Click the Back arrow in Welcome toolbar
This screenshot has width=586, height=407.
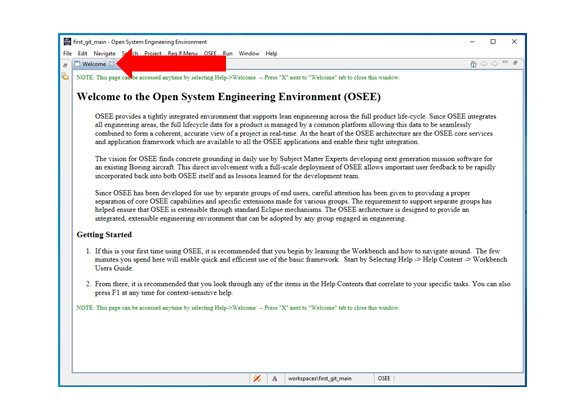(484, 64)
